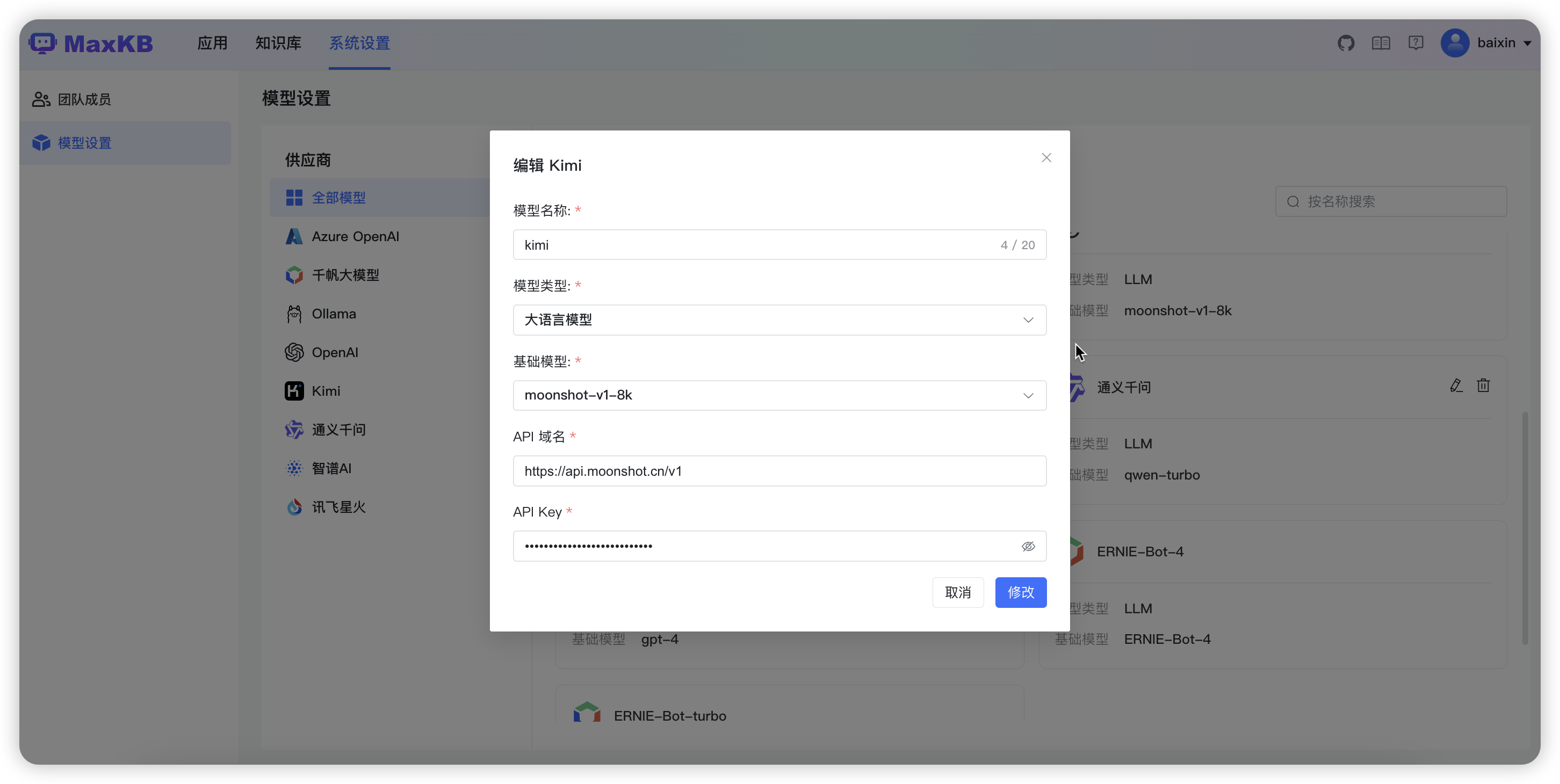Click the model name search field
Screen dimensions: 1560x784
(1390, 201)
